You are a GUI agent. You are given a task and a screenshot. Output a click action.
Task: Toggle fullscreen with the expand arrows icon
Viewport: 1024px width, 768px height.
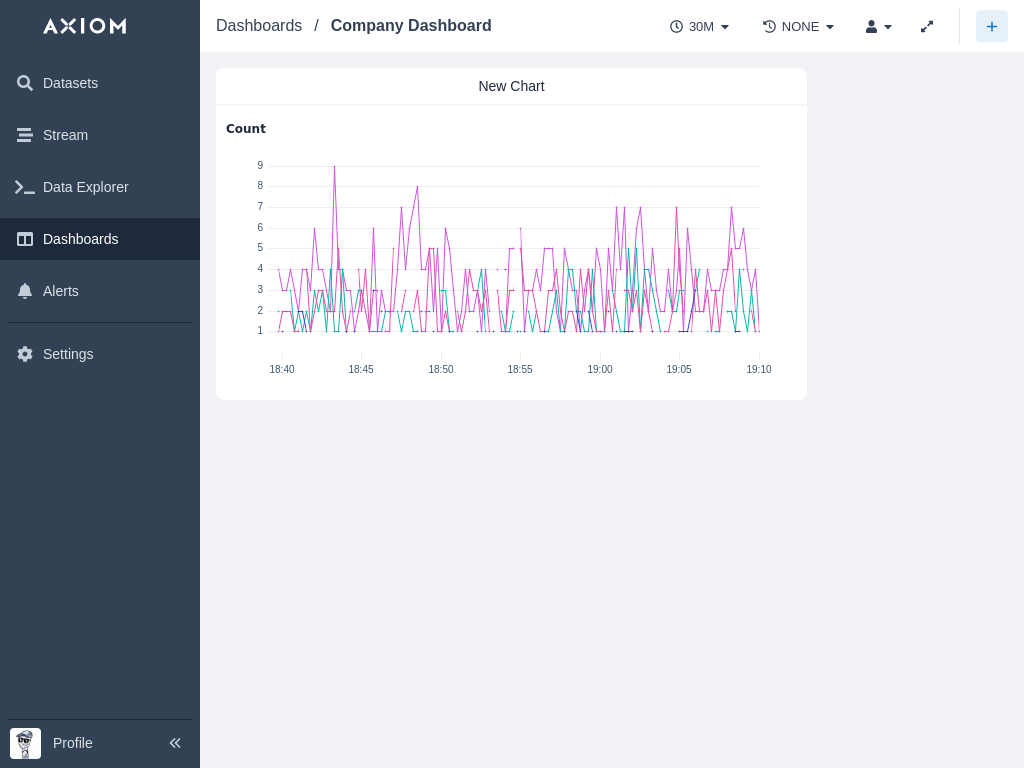click(x=927, y=27)
